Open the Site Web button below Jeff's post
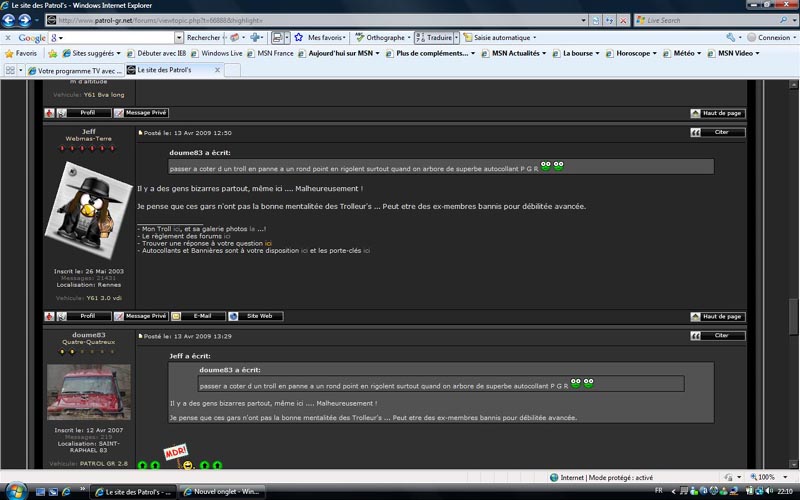This screenshot has height=500, width=800. point(255,316)
